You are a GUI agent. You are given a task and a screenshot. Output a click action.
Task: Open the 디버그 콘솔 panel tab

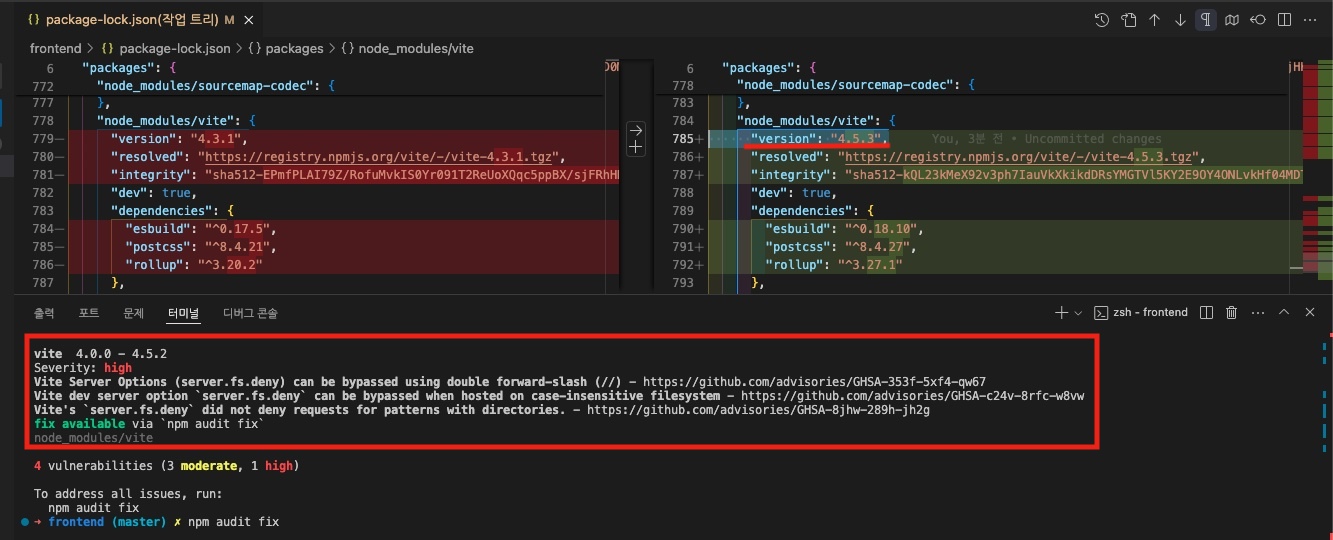pos(250,313)
